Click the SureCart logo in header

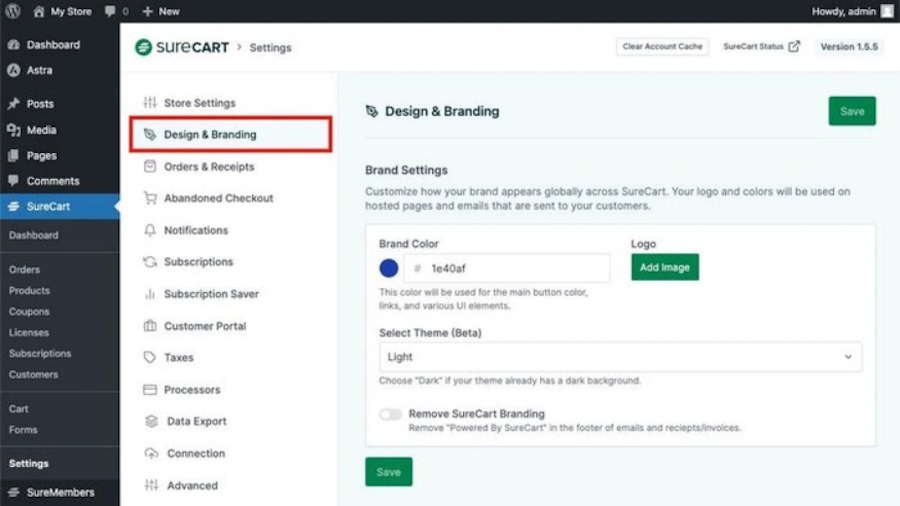point(181,47)
